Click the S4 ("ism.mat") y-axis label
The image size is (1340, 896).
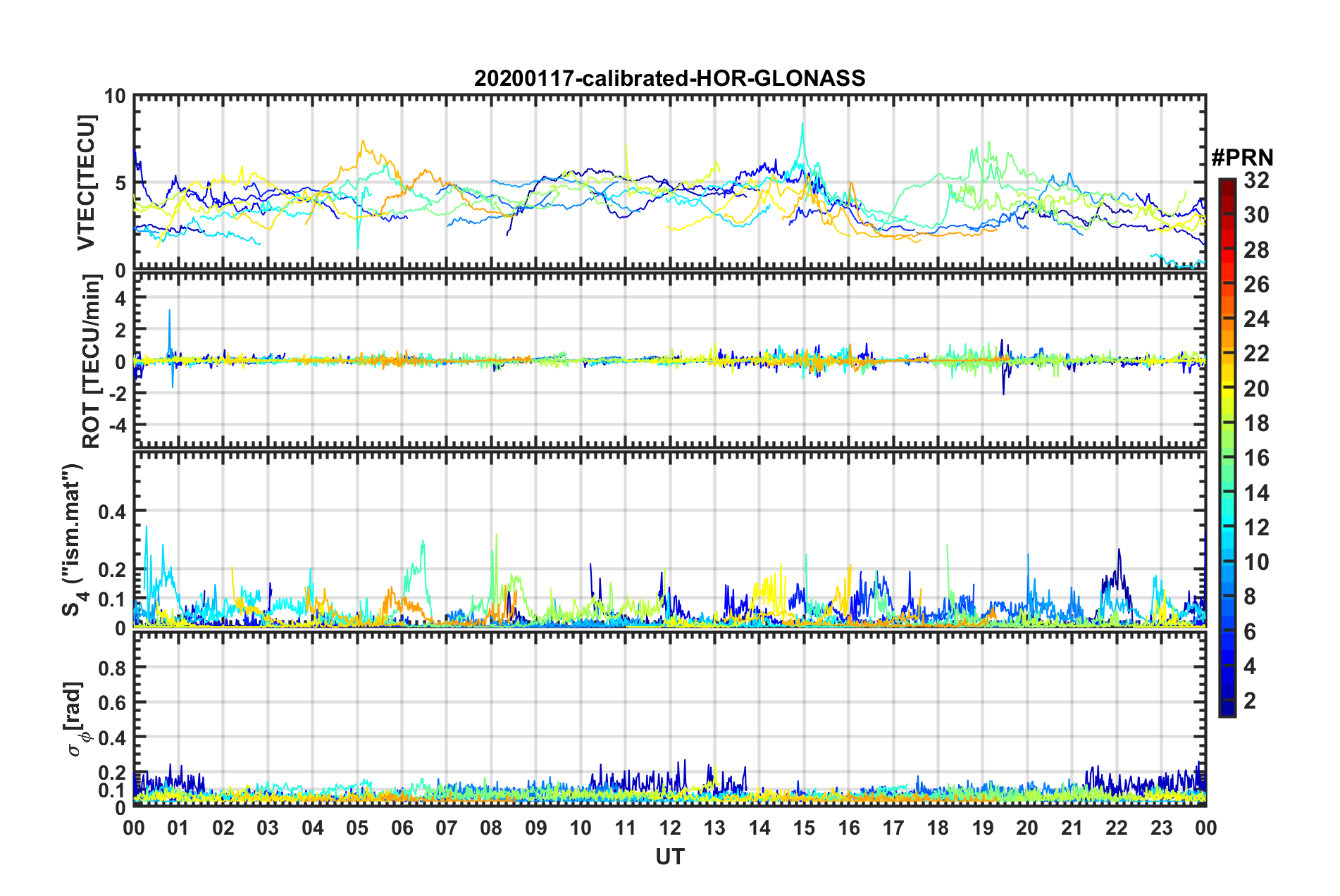click(75, 540)
